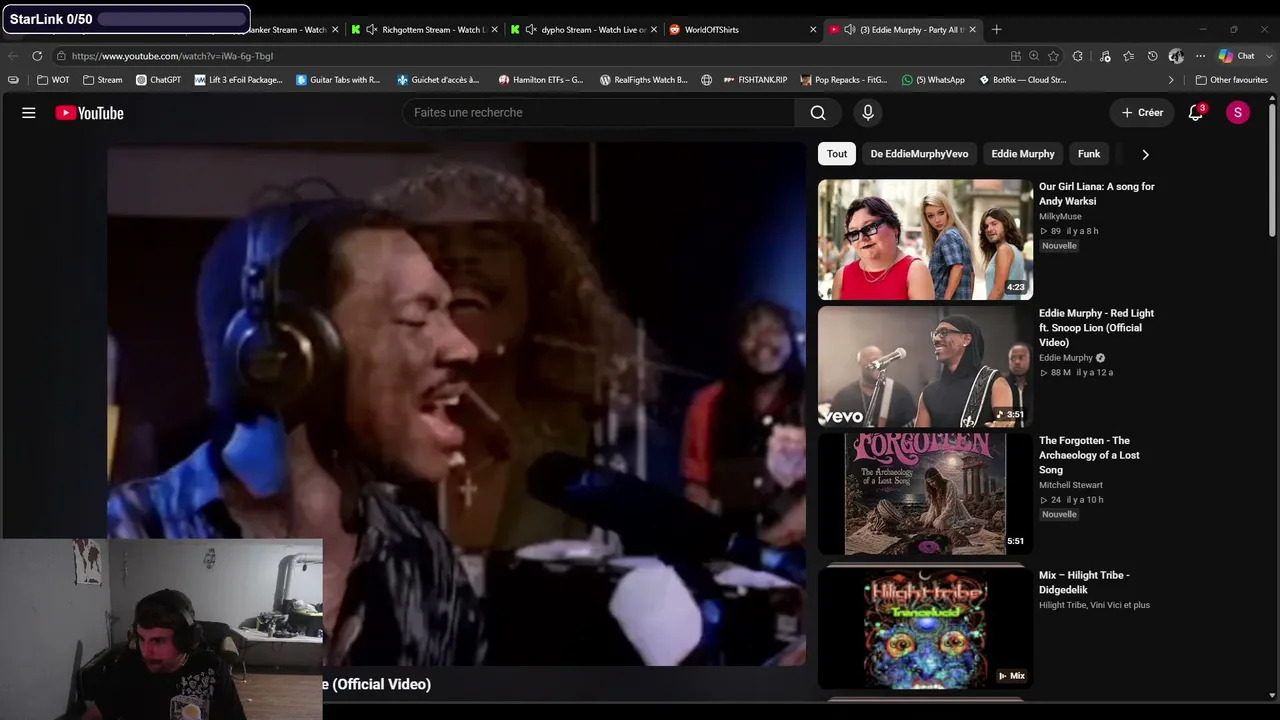Open the 'BotRix — Cloud Str...' bookmark
Screen dimensions: 1280x720
[x=1022, y=80]
